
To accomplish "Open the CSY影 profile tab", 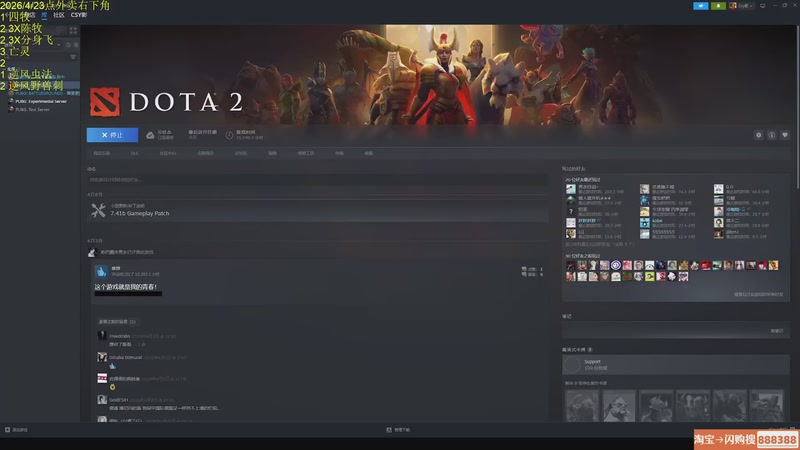I will click(x=79, y=15).
